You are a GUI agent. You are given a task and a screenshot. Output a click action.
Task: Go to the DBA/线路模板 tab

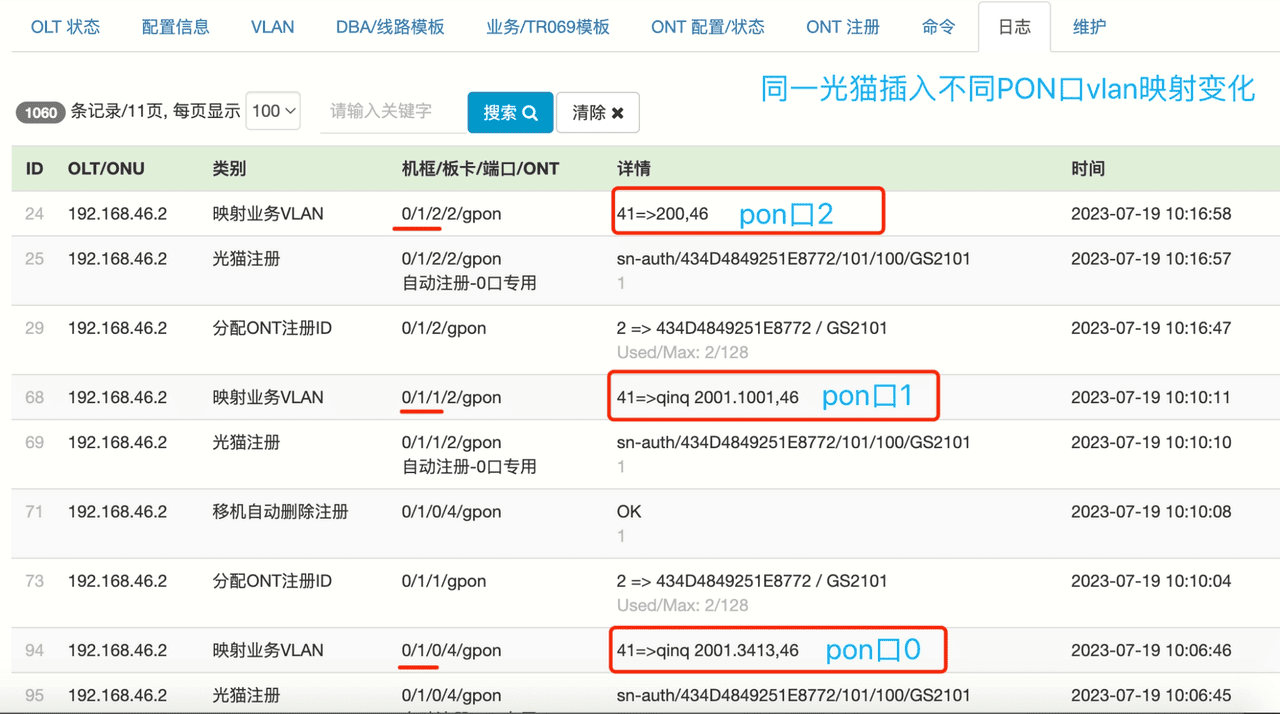(x=390, y=27)
